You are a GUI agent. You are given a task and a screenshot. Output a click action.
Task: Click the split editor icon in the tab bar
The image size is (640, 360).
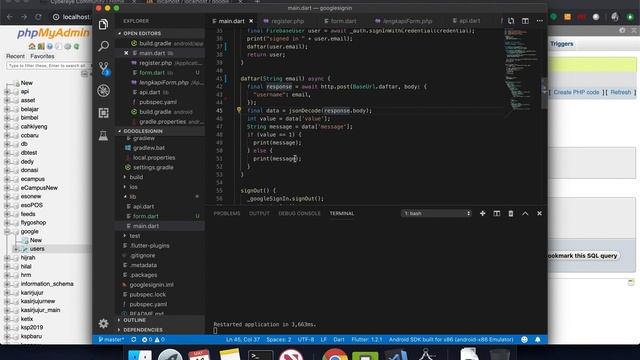click(x=525, y=21)
